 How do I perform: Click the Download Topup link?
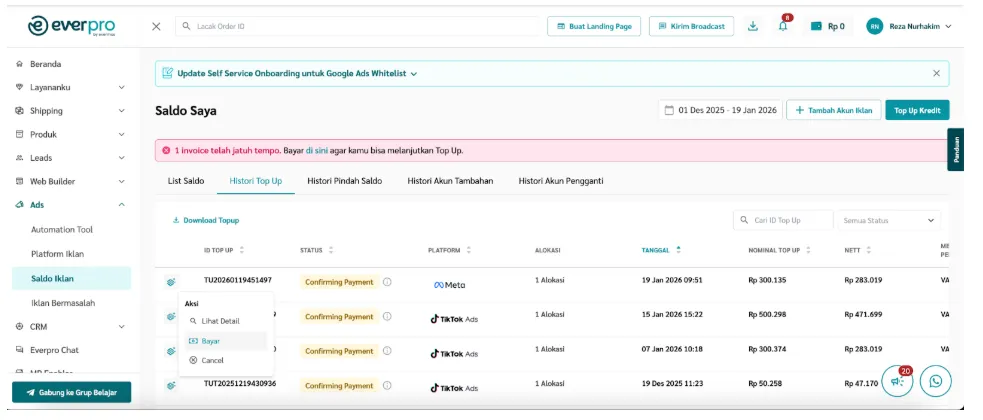pyautogui.click(x=206, y=220)
